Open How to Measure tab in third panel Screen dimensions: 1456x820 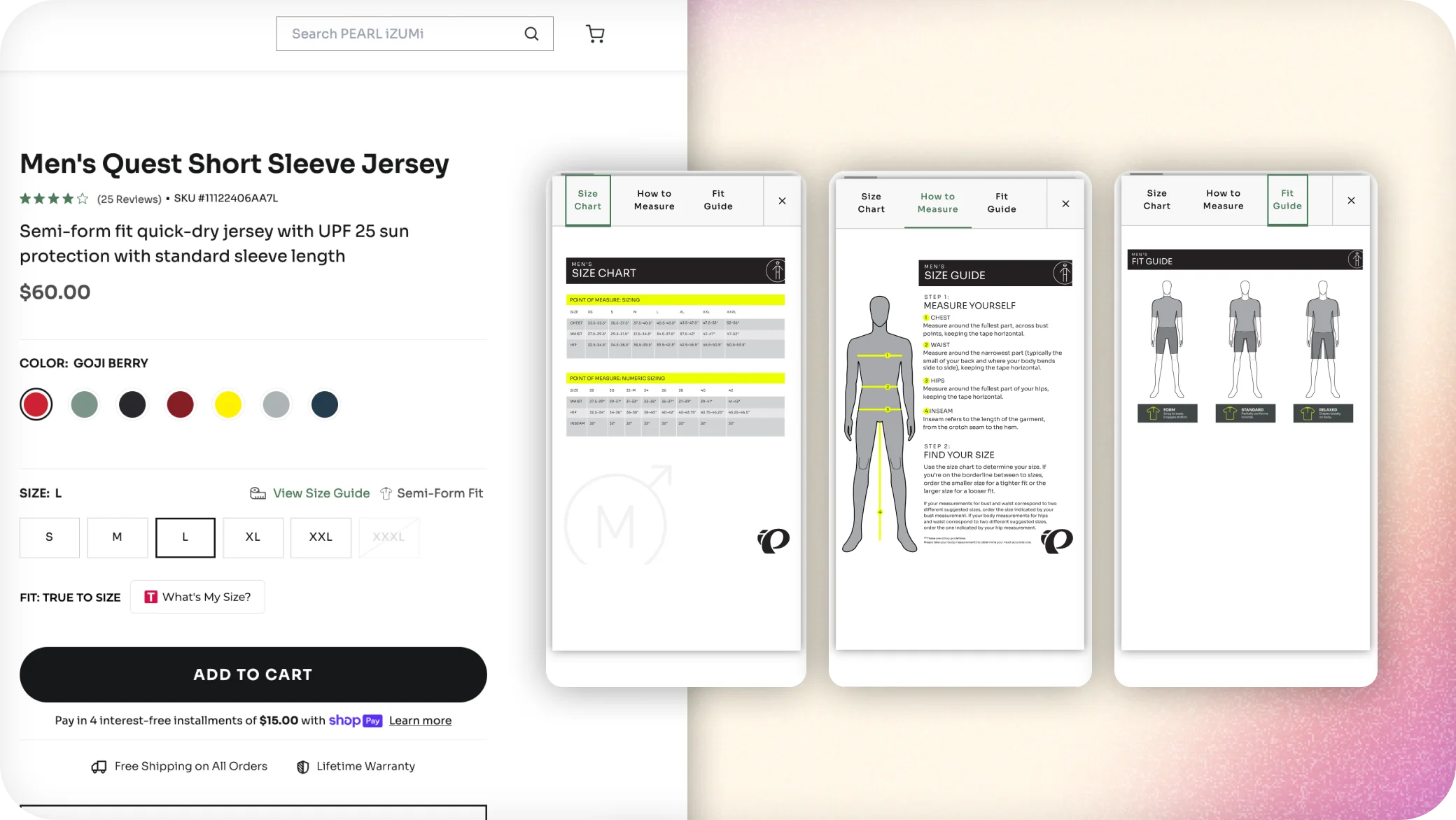(x=1224, y=199)
